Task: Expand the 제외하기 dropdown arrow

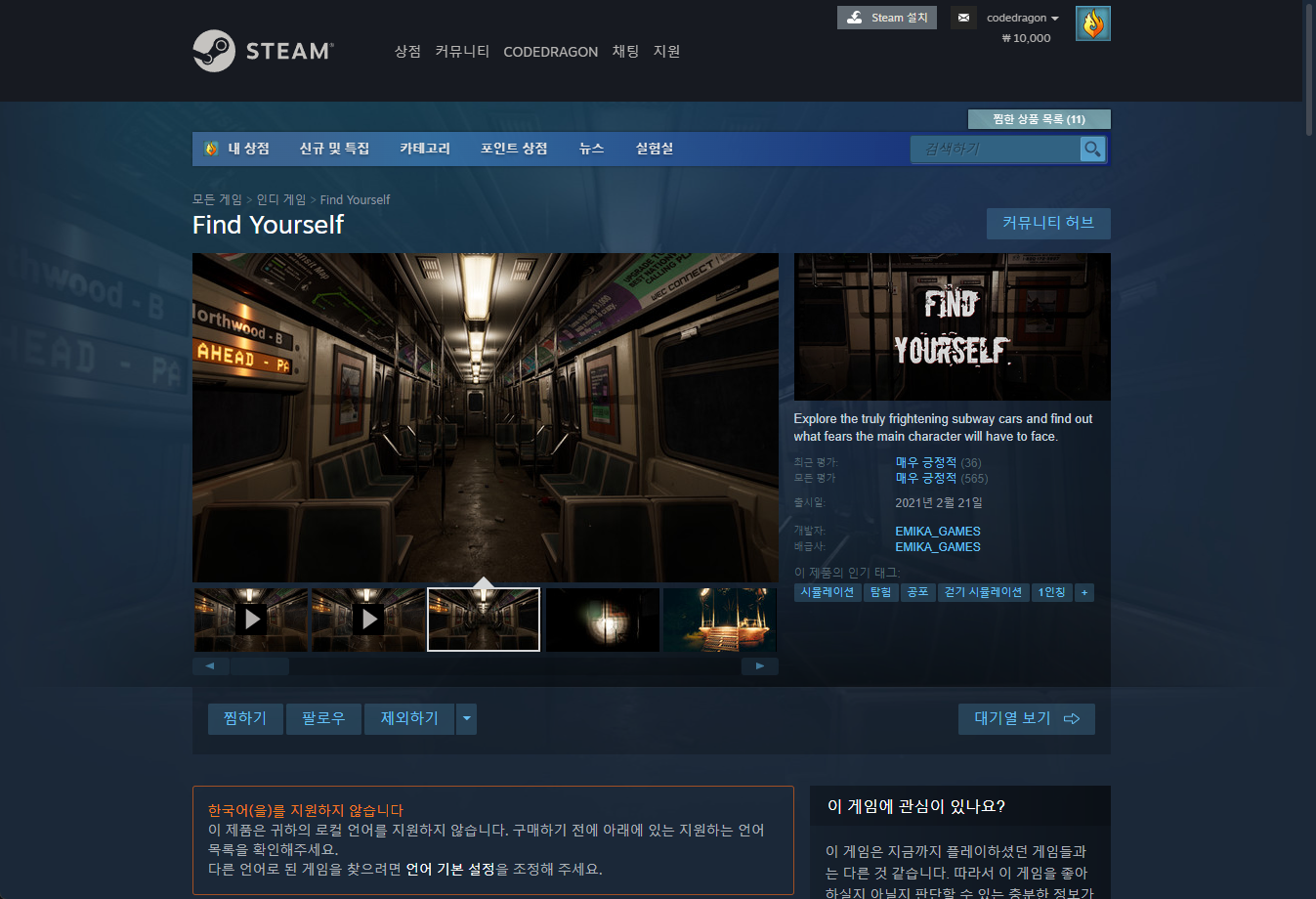Action: coord(466,719)
